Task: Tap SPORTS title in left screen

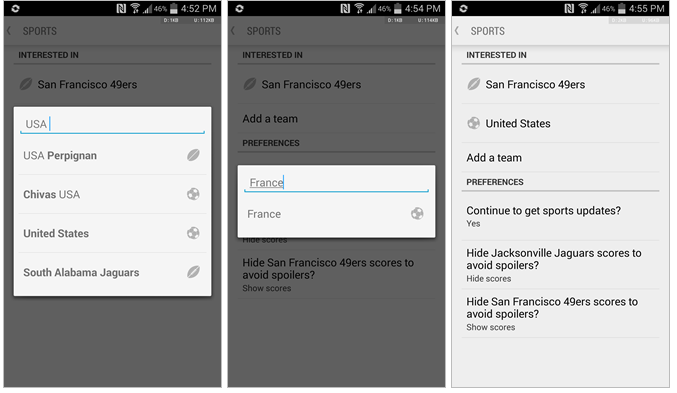Action: (40, 31)
